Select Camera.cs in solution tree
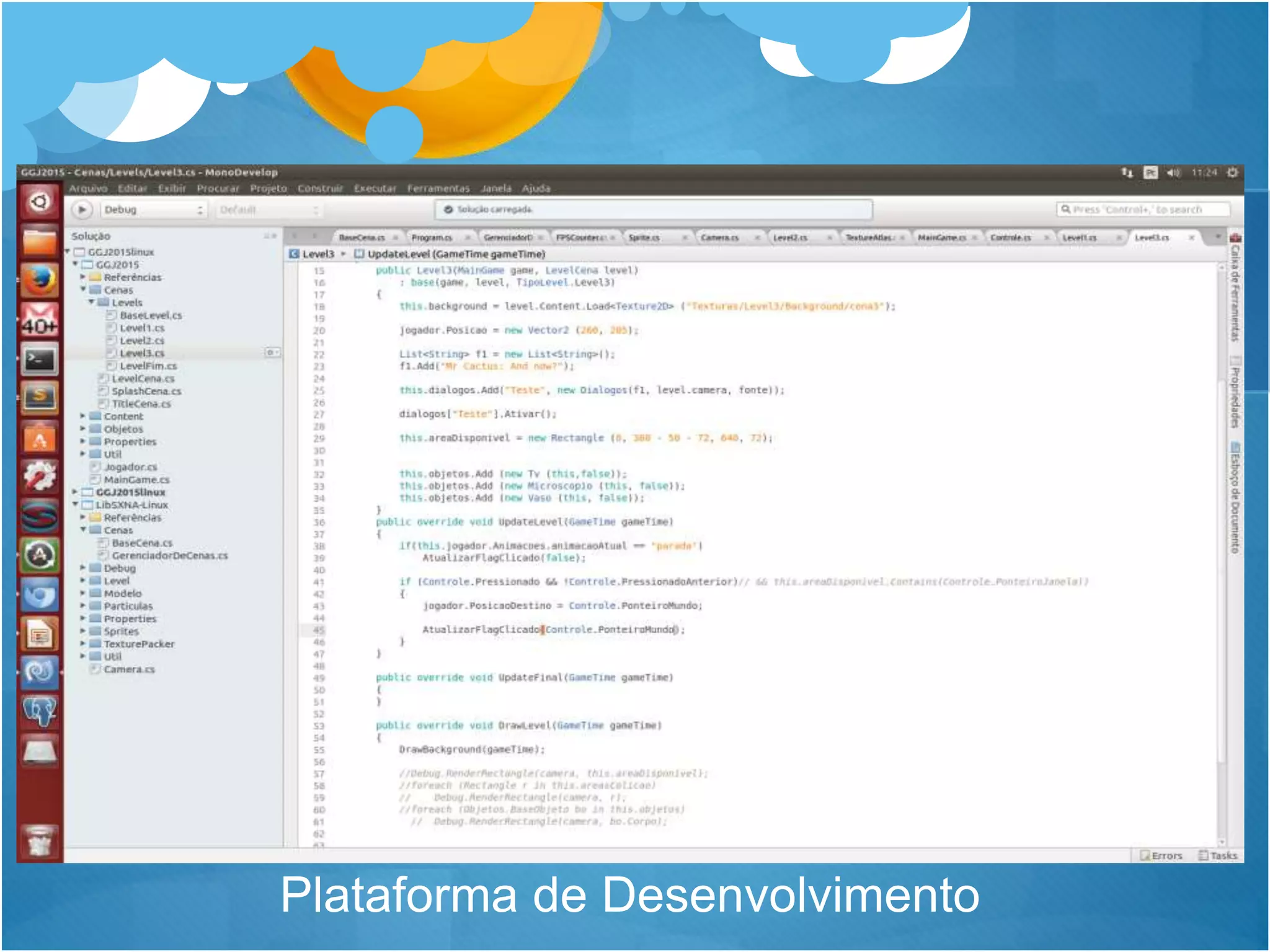The width and height of the screenshot is (1270, 952). click(129, 669)
